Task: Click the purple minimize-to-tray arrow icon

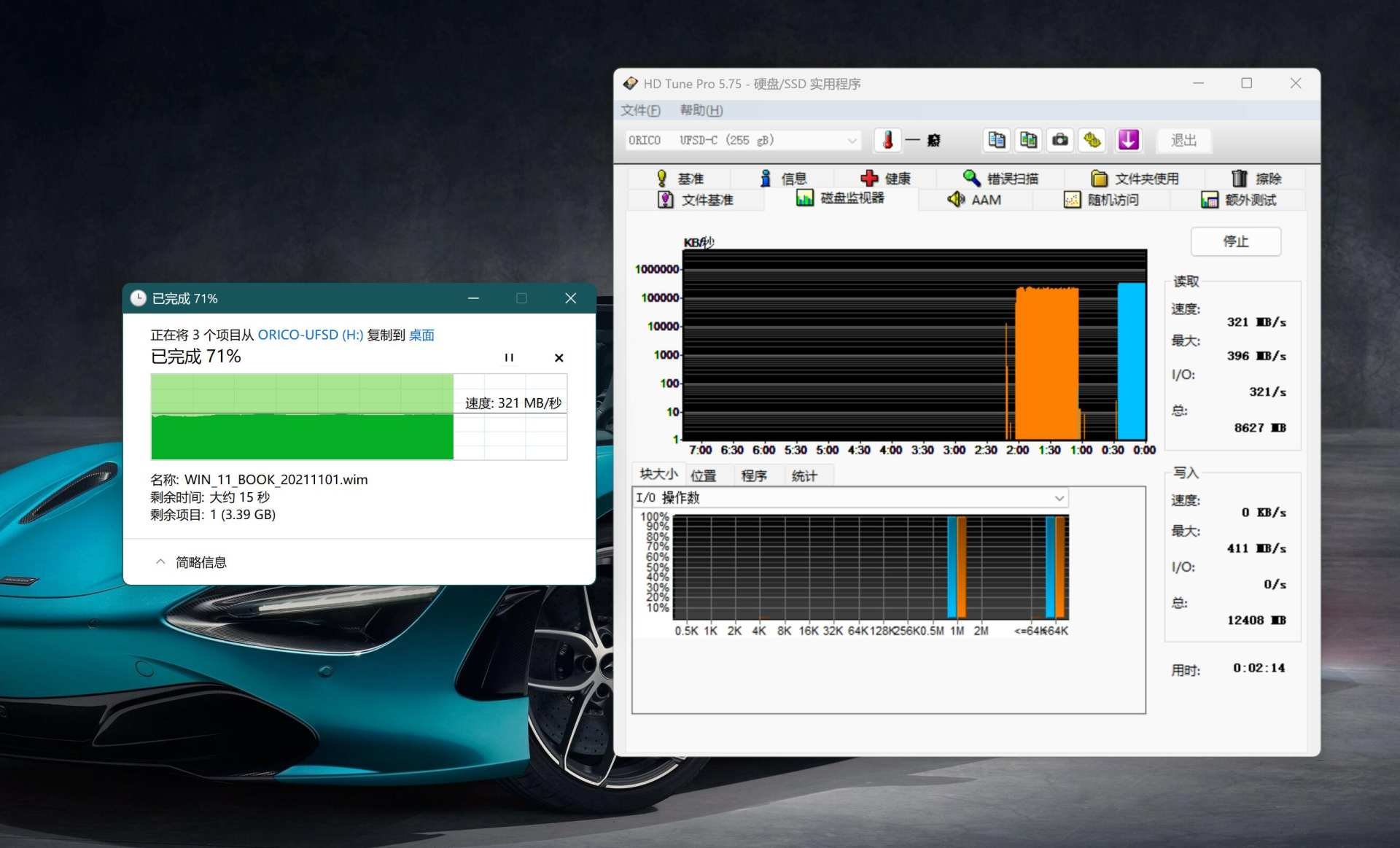Action: click(x=1128, y=140)
